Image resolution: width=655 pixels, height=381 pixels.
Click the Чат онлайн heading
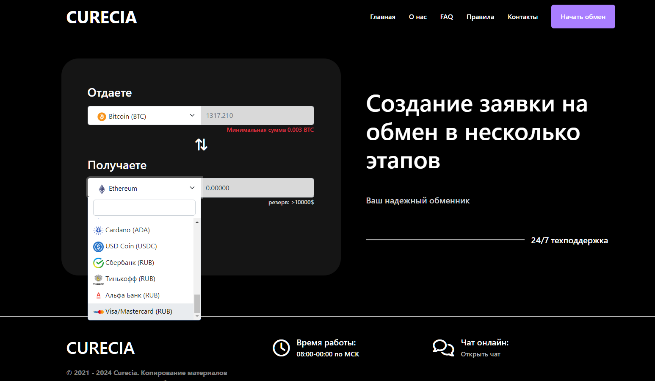(485, 343)
